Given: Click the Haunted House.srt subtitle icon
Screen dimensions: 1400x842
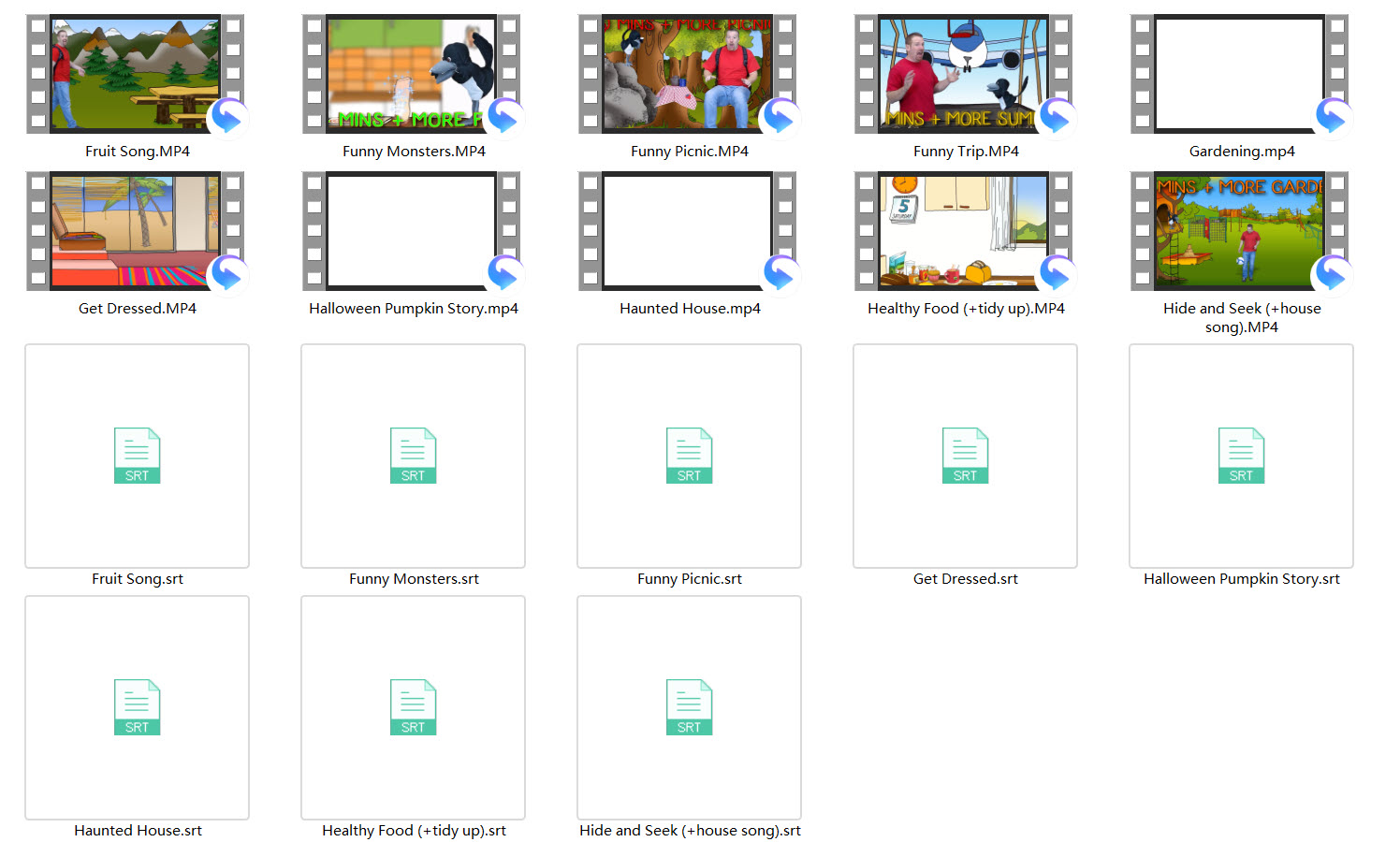Looking at the screenshot, I should pos(137,707).
